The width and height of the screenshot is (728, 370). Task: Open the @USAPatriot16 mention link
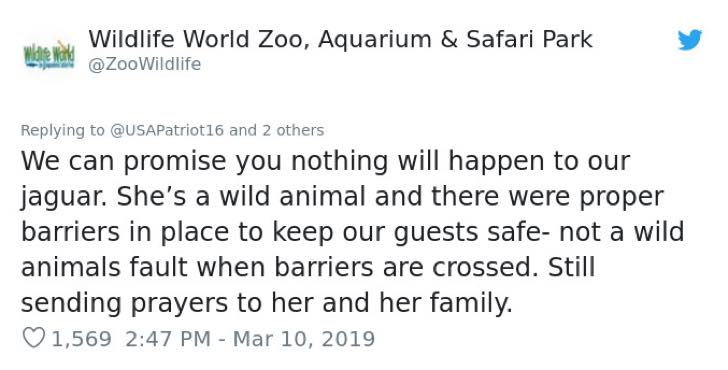[x=167, y=130]
